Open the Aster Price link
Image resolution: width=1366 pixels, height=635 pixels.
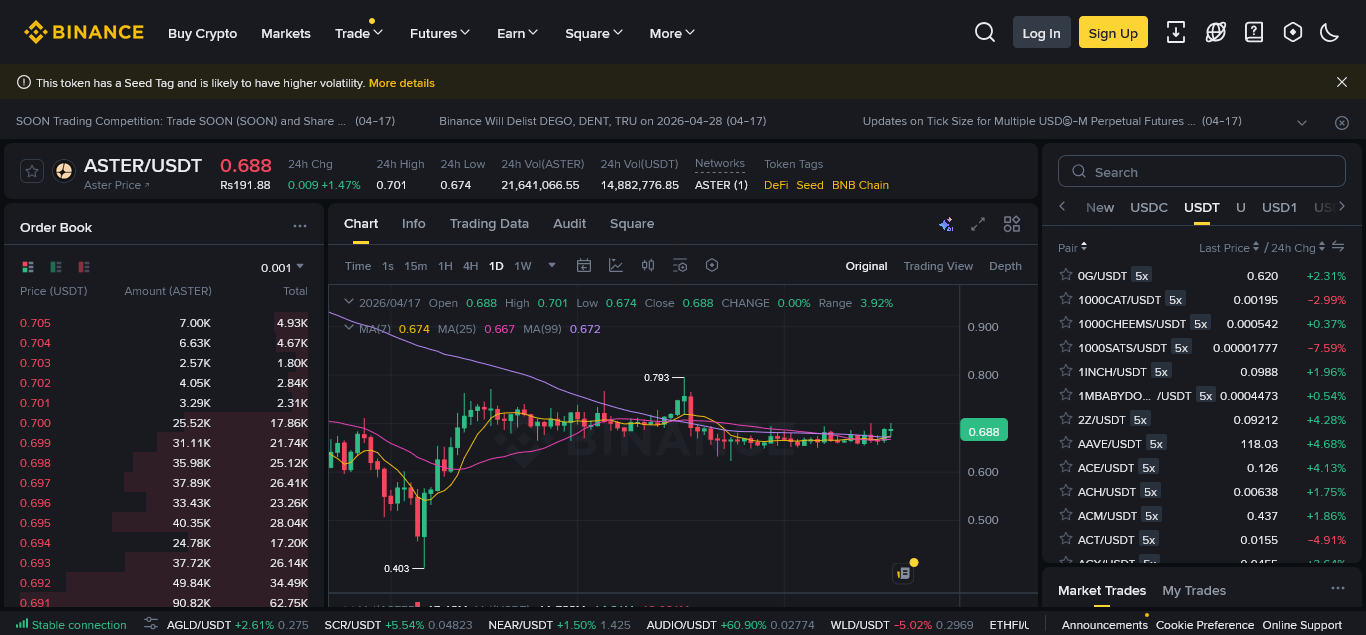point(117,185)
